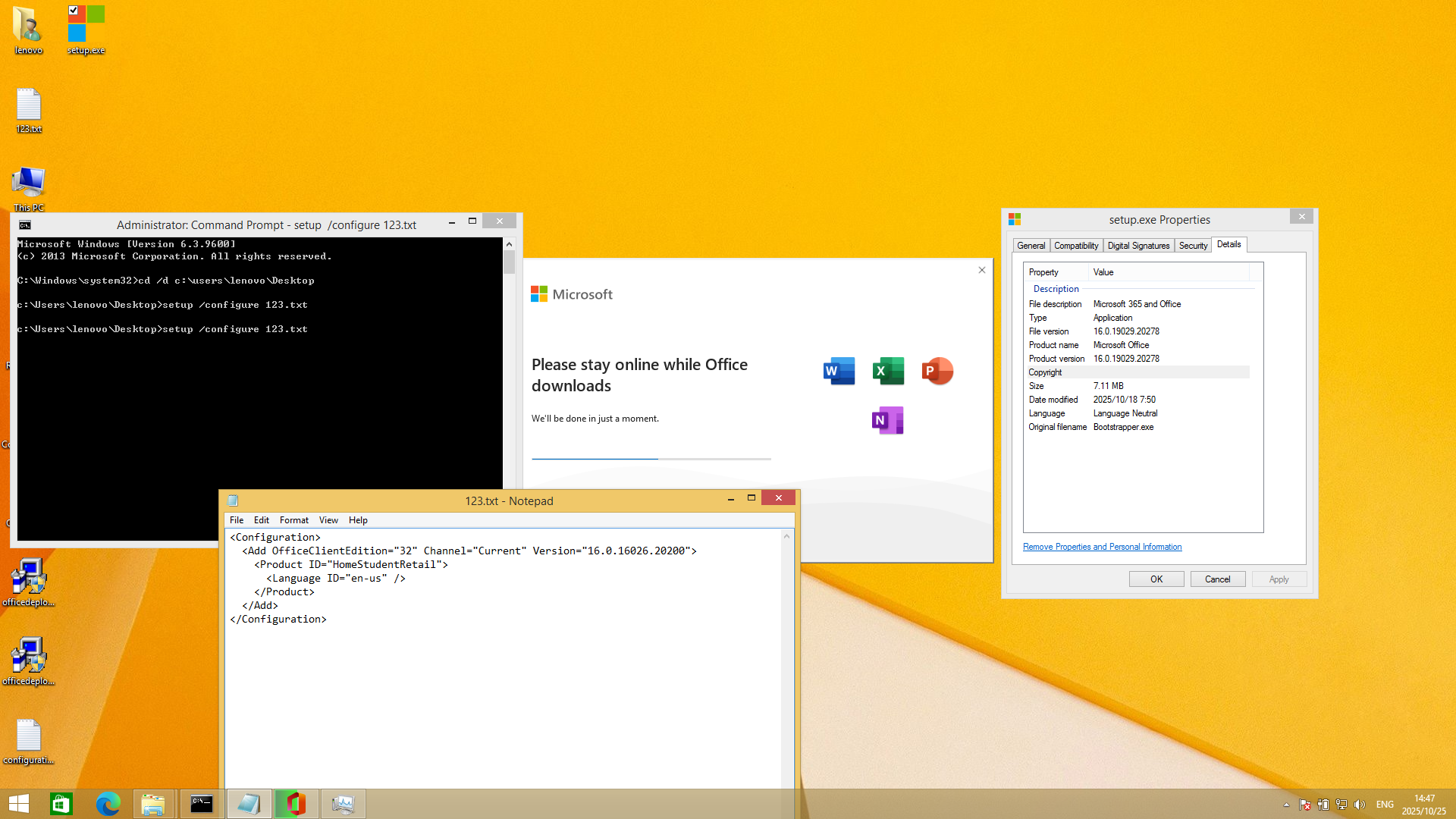Click the PowerPoint icon in Office installer

coord(937,371)
